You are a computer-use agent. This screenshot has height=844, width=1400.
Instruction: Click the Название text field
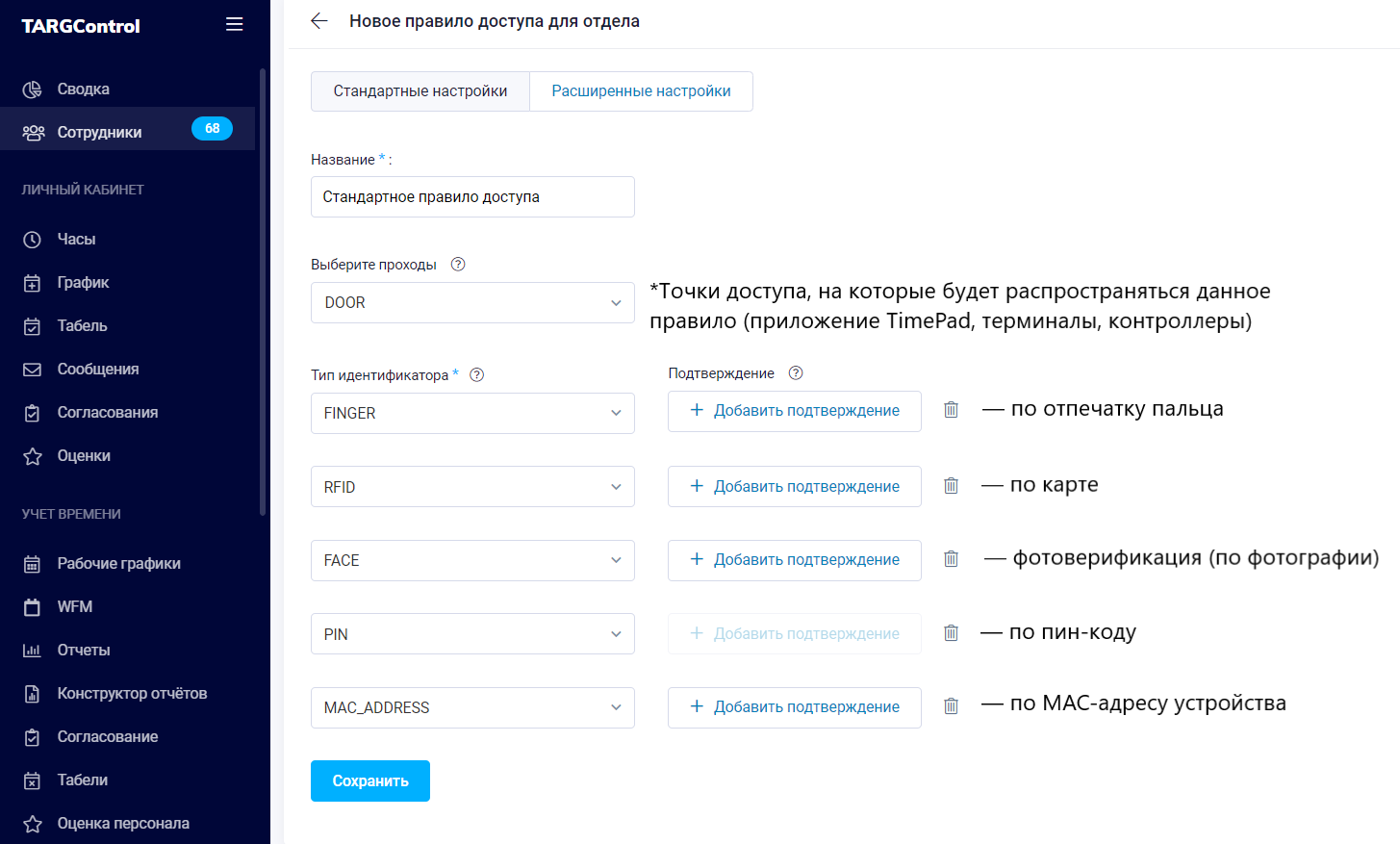tap(472, 196)
